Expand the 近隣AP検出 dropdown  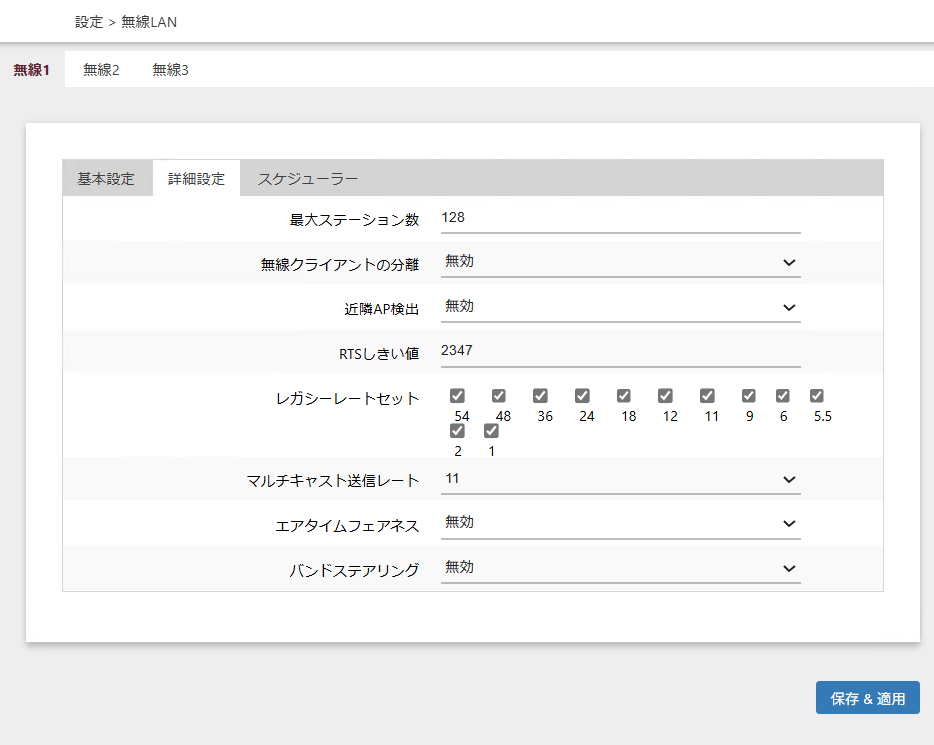click(620, 307)
